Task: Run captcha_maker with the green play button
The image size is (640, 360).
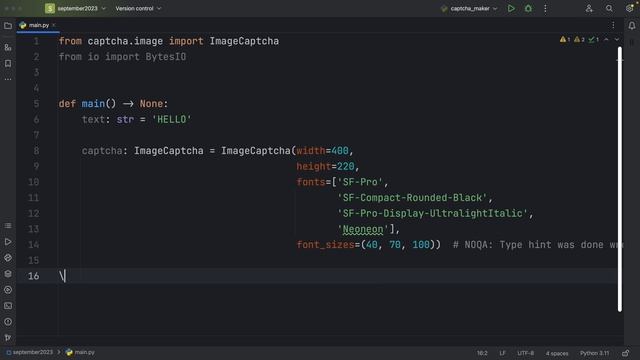Action: pyautogui.click(x=511, y=8)
